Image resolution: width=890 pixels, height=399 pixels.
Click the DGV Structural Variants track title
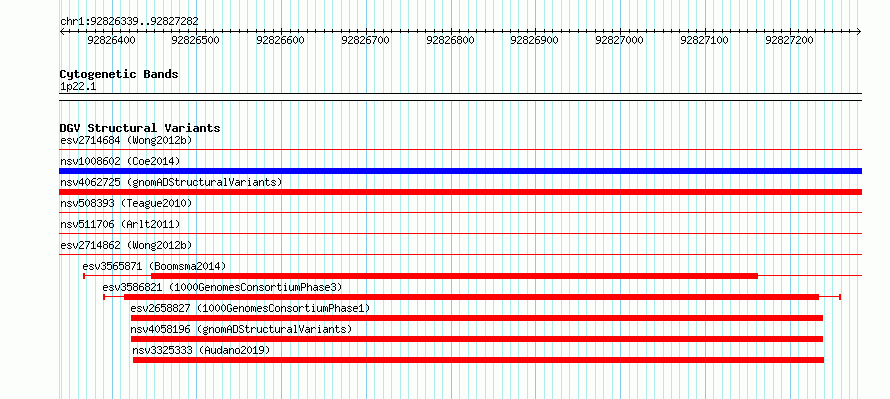pyautogui.click(x=140, y=128)
